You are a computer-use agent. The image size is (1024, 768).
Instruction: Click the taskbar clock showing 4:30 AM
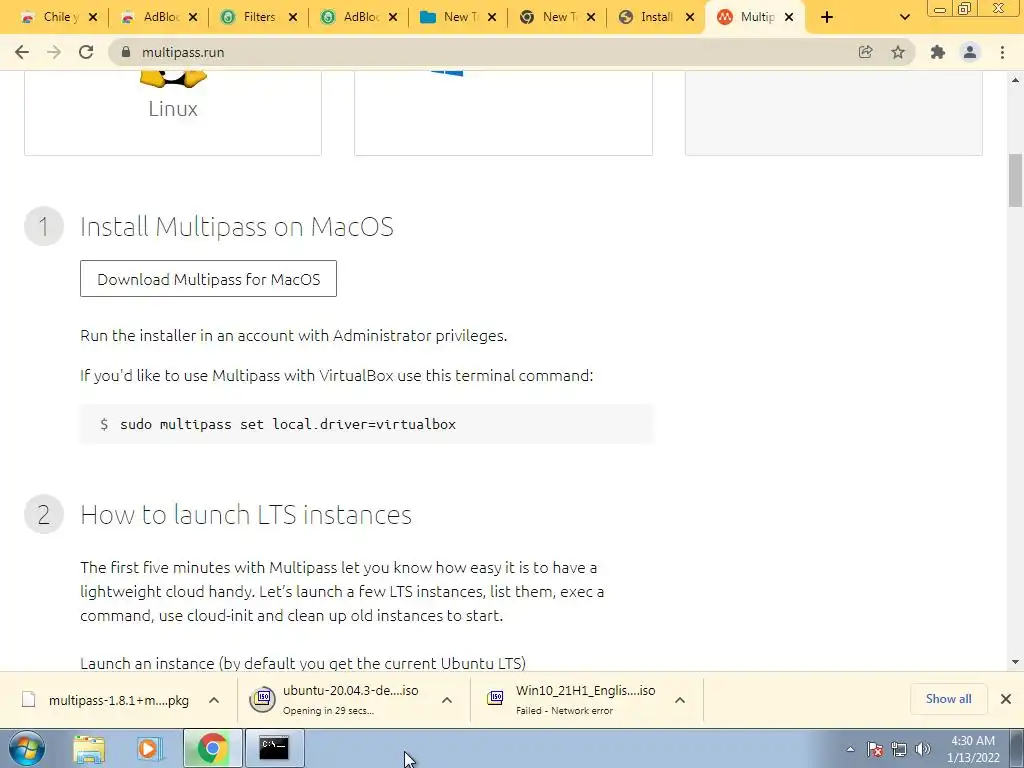click(973, 749)
